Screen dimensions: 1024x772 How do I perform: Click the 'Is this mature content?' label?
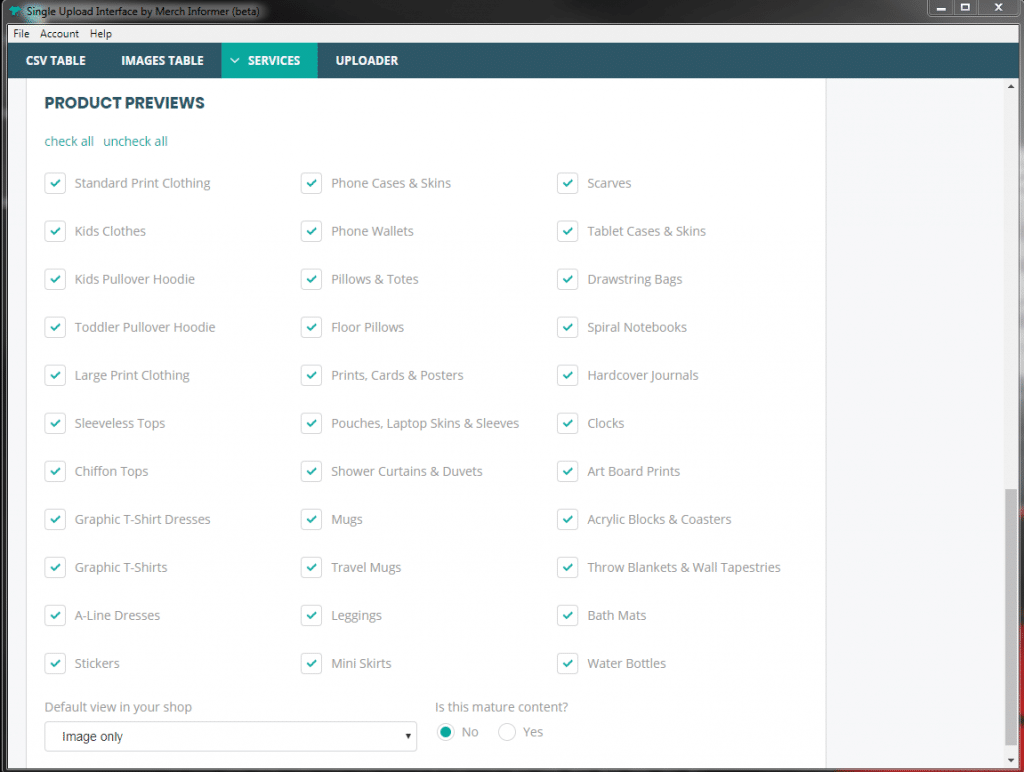(x=502, y=707)
